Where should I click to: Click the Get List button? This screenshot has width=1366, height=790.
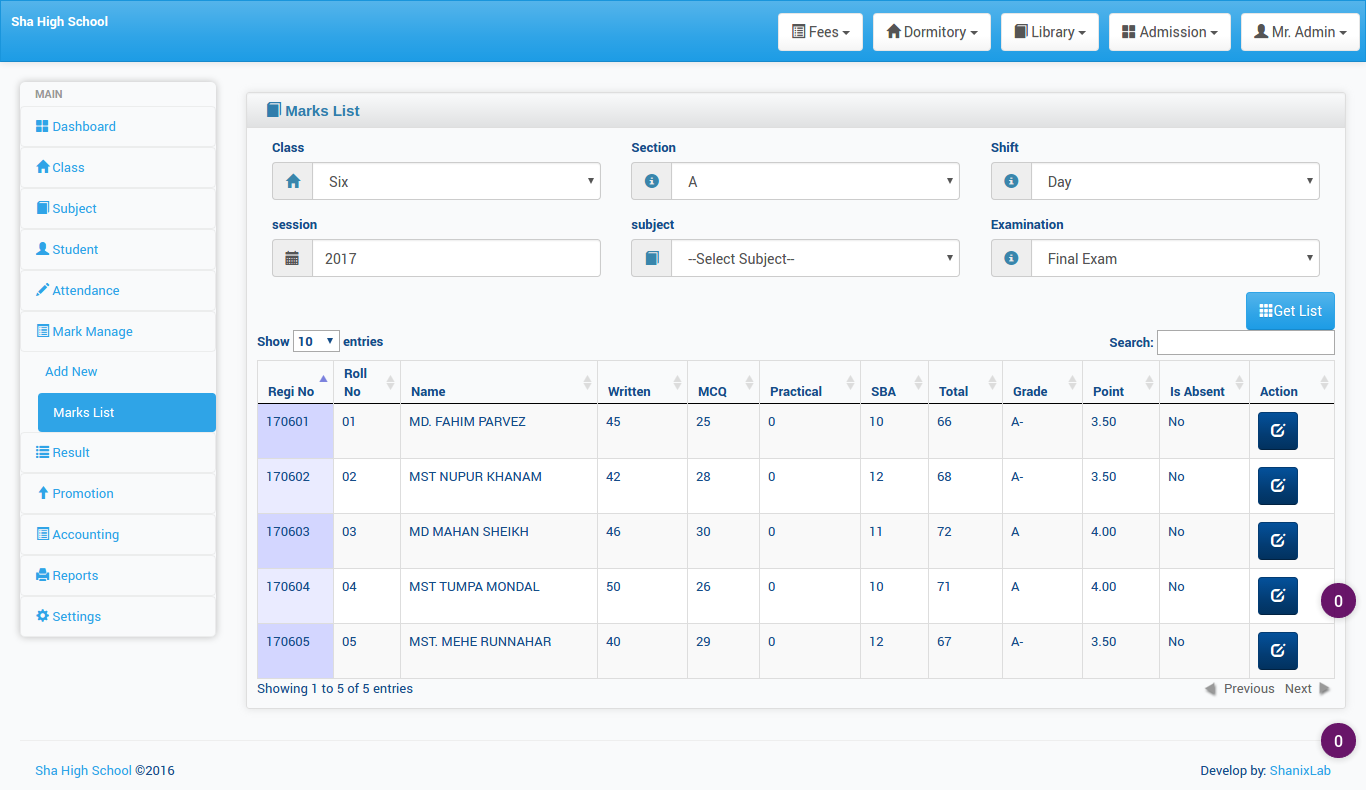click(x=1290, y=311)
